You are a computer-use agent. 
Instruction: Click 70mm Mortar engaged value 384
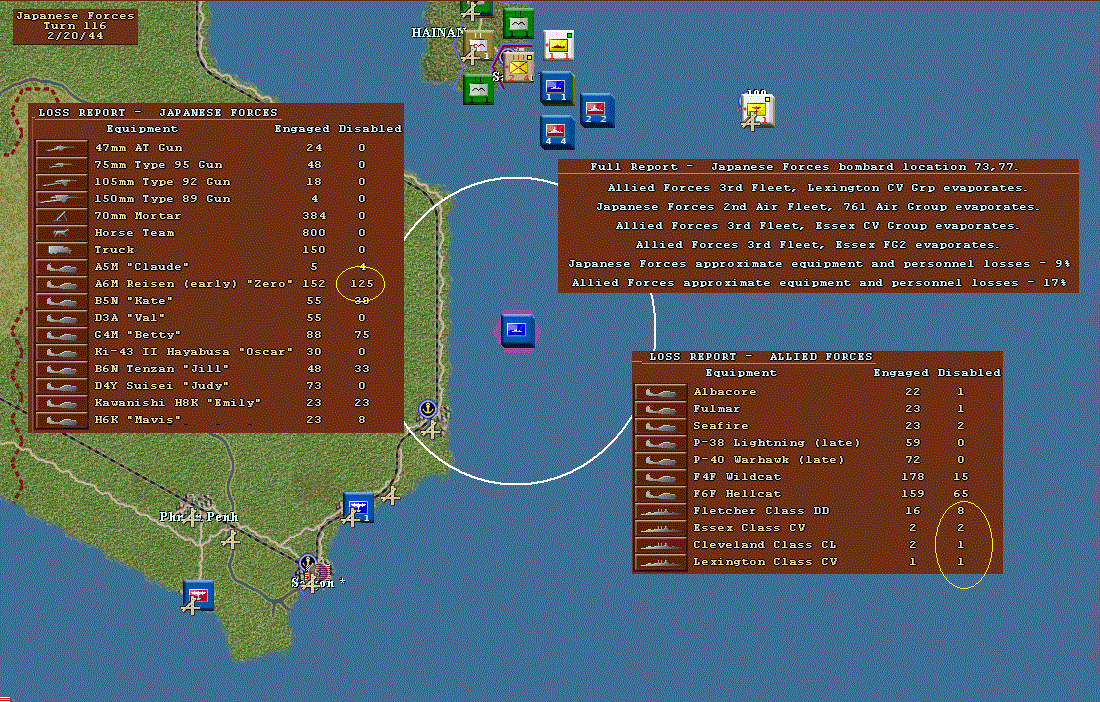(314, 216)
